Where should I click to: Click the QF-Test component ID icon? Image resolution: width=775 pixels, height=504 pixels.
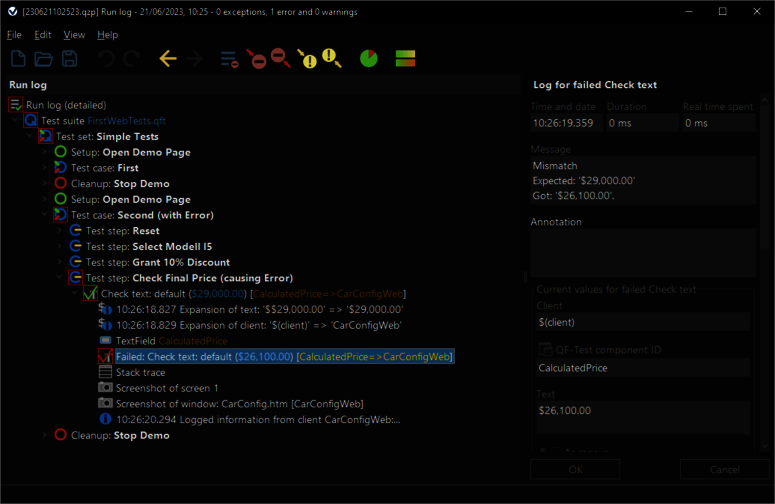tap(546, 349)
